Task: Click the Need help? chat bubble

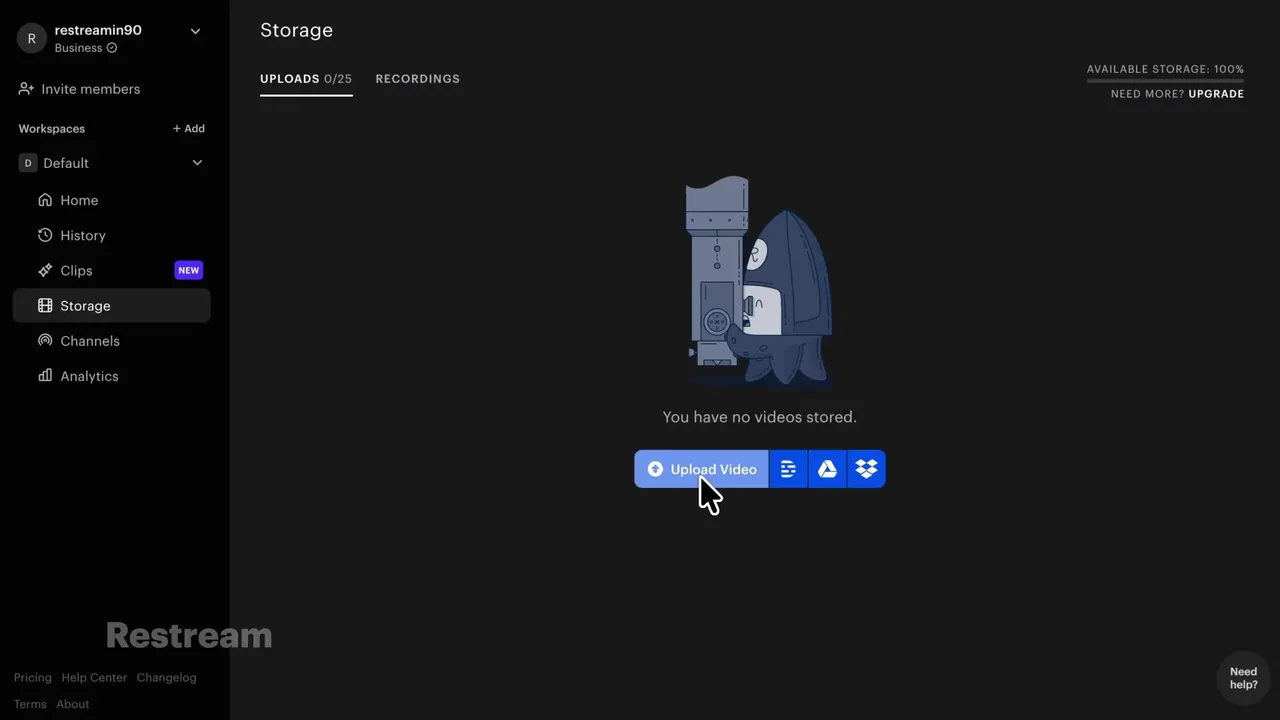Action: point(1243,678)
